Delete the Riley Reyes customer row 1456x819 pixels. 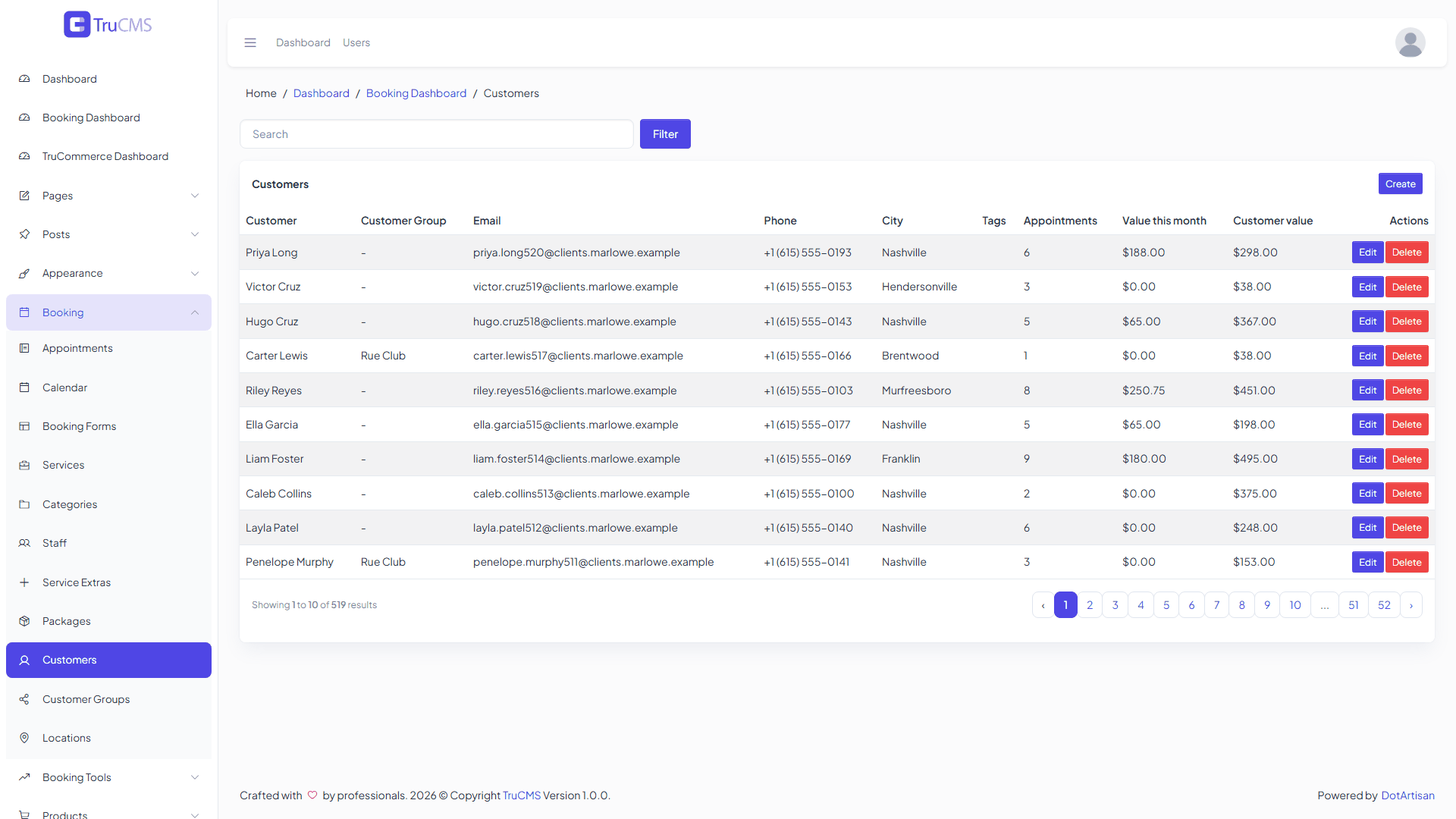[x=1407, y=391]
